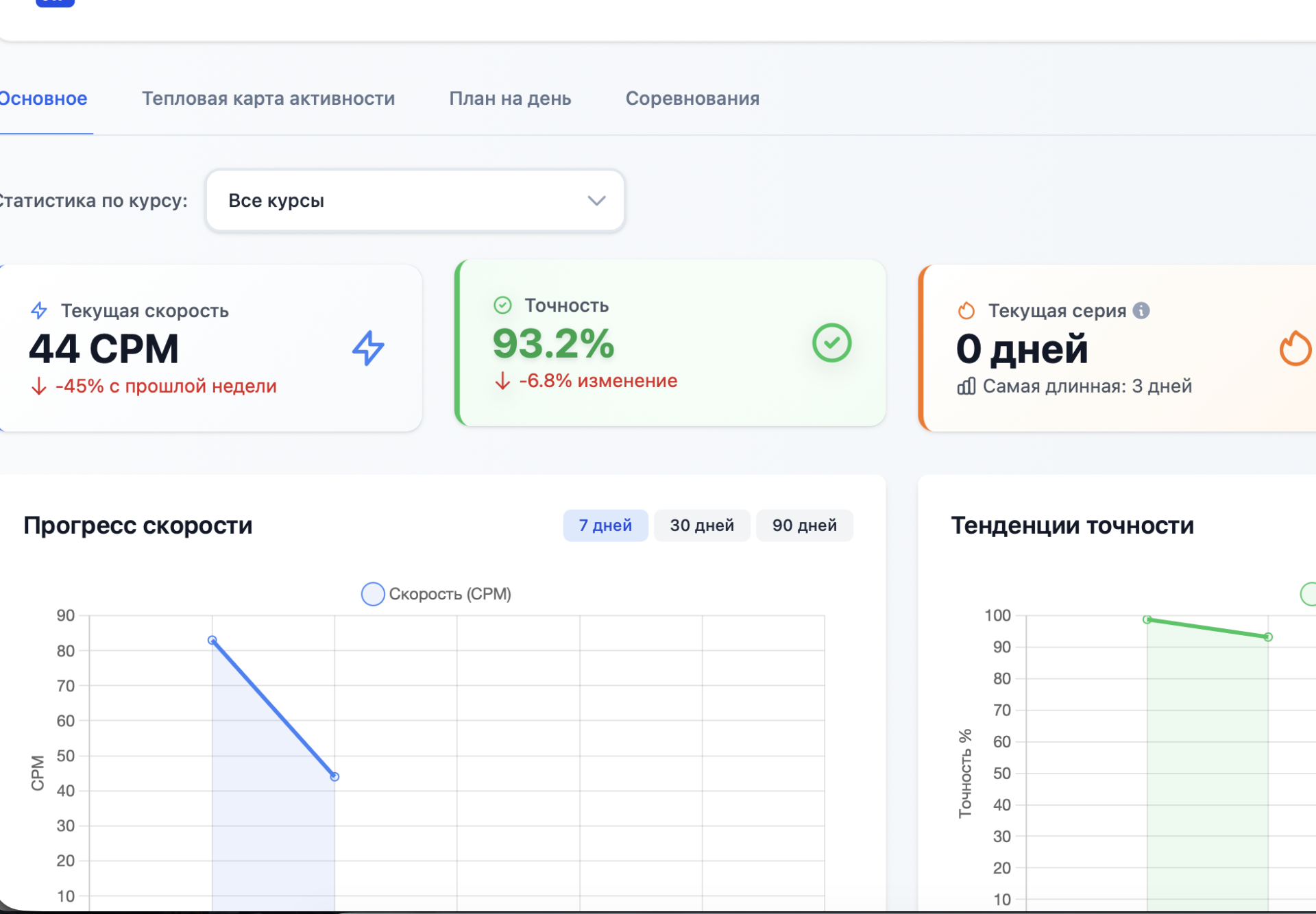This screenshot has height=914, width=1316.
Task: Click the info icon next to Текущая серия
Action: 1141,310
